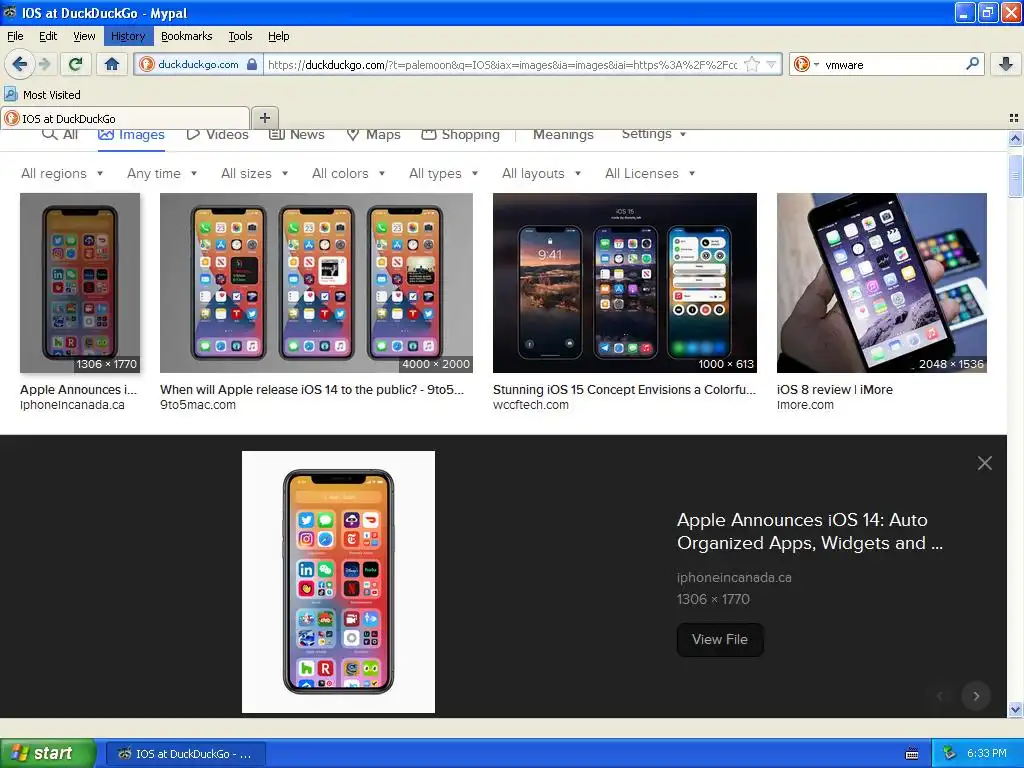Open the When will Apple release iOS 14 link
Image resolution: width=1024 pixels, height=768 pixels.
(x=312, y=389)
